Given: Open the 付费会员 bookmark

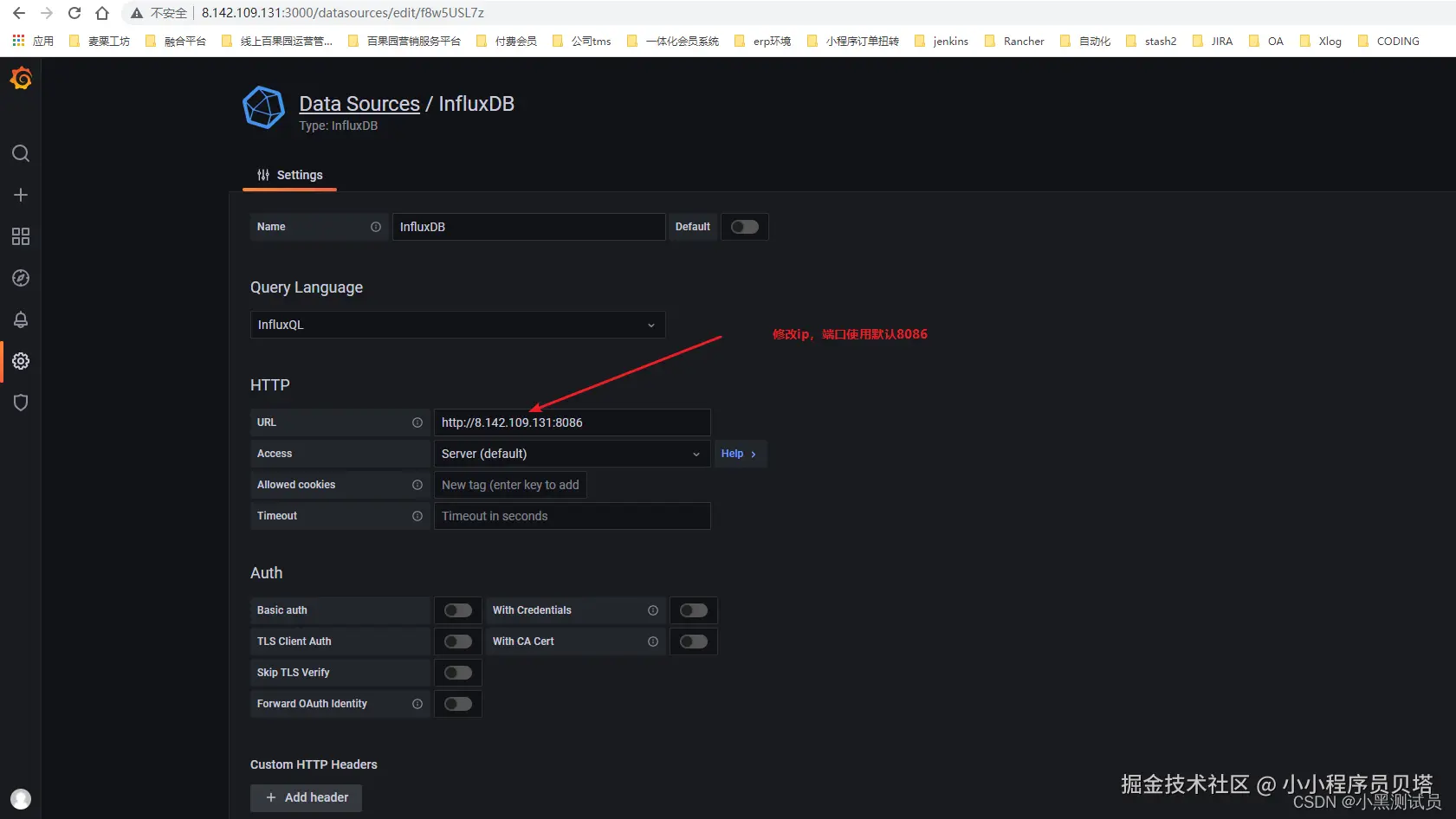Looking at the screenshot, I should click(x=507, y=41).
